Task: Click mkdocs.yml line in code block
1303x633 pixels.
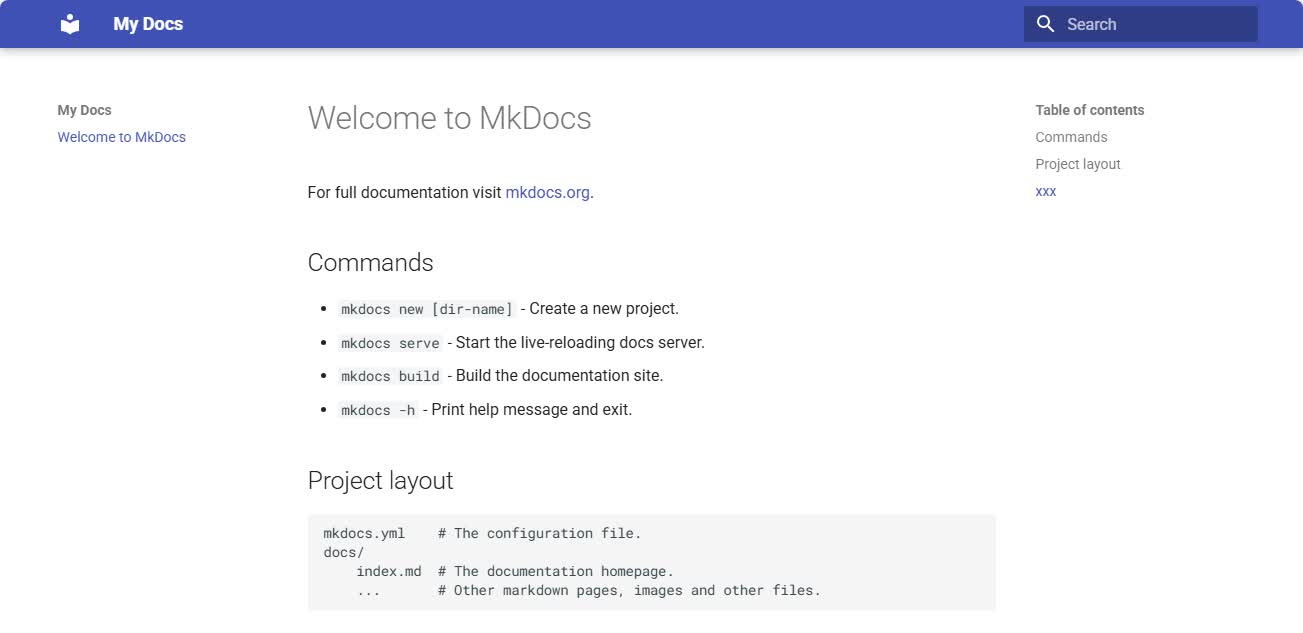Action: tap(482, 533)
